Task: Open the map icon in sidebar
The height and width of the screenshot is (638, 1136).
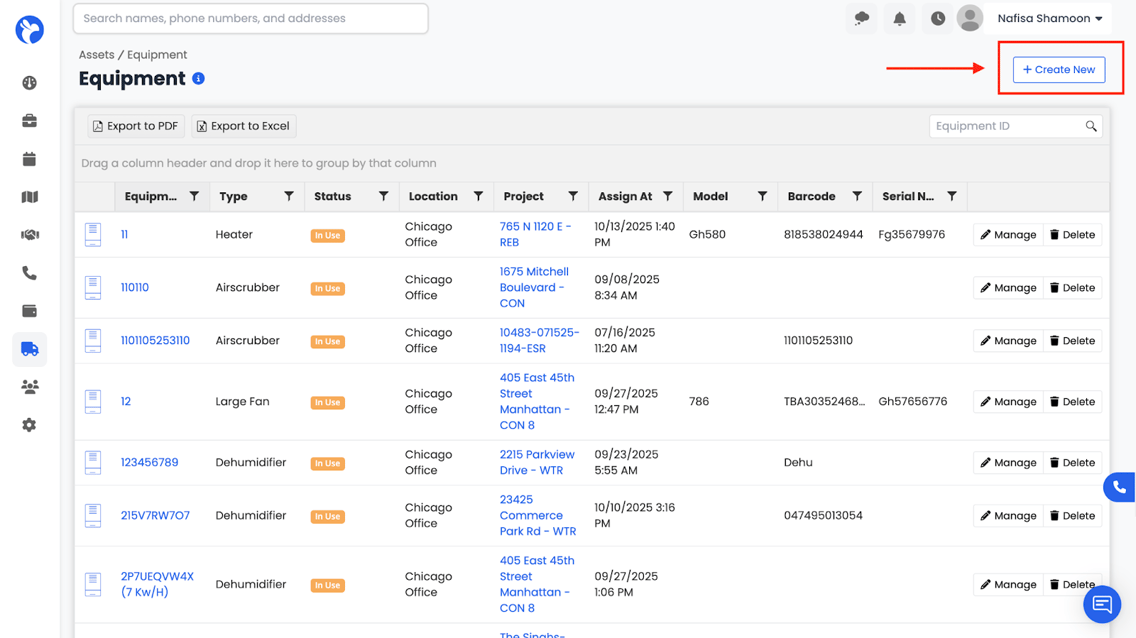Action: pos(29,197)
